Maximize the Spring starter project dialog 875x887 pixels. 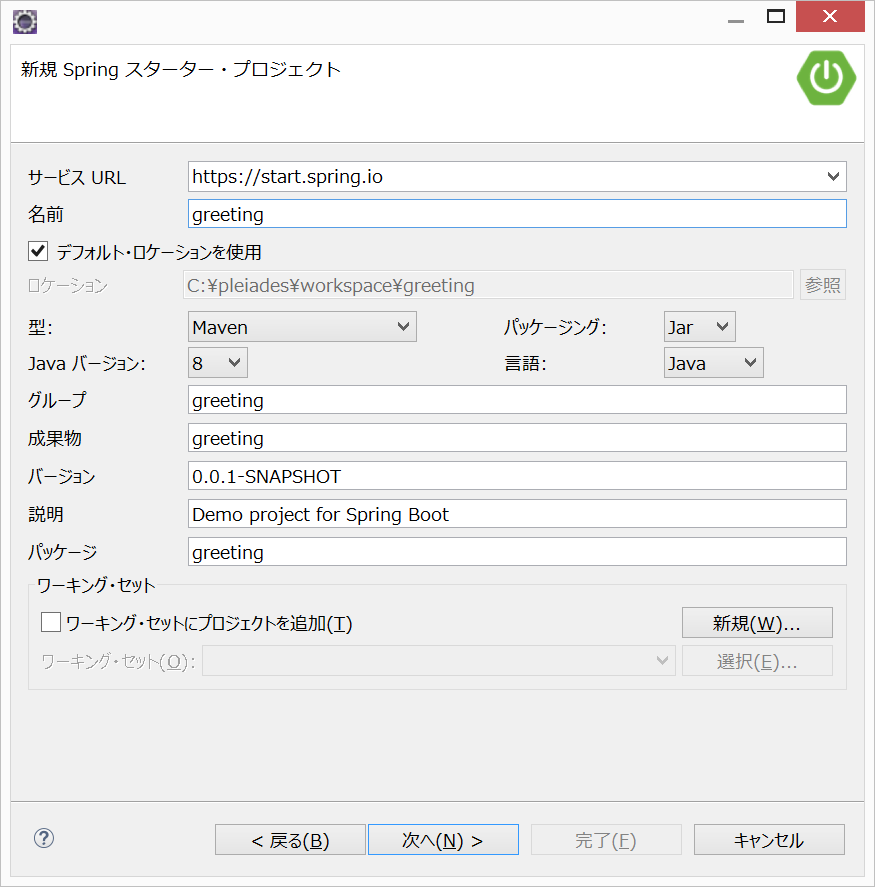(x=775, y=16)
